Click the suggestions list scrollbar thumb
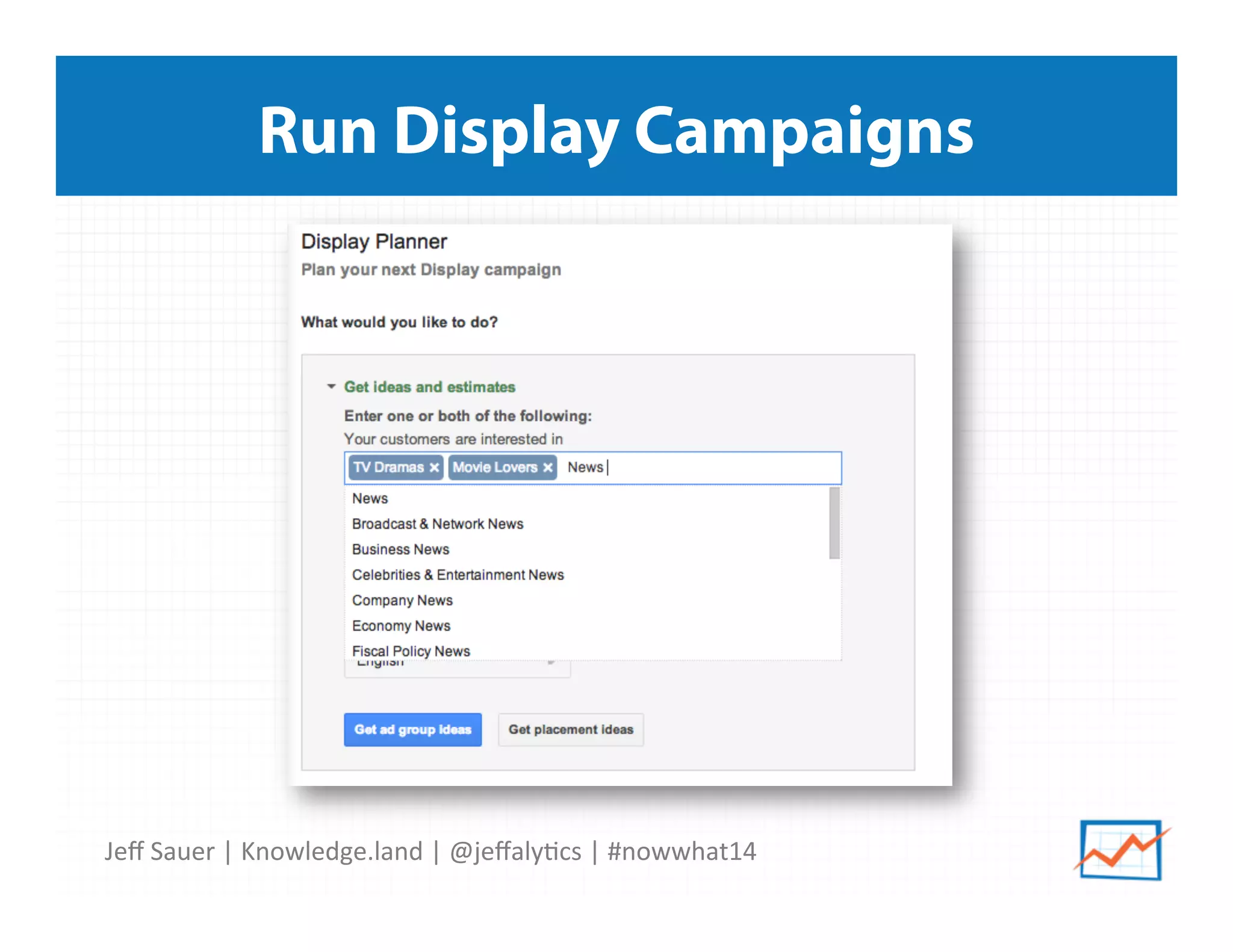Screen dimensions: 1233x952 [834, 523]
